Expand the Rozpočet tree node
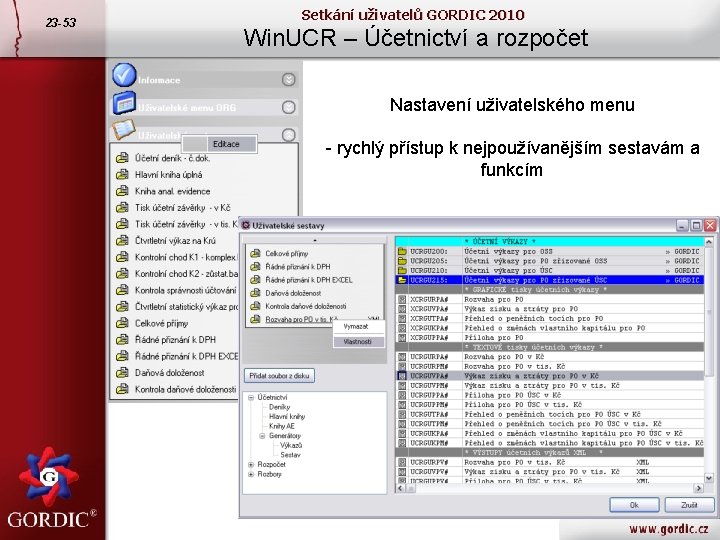This screenshot has height=540, width=720. click(251, 465)
